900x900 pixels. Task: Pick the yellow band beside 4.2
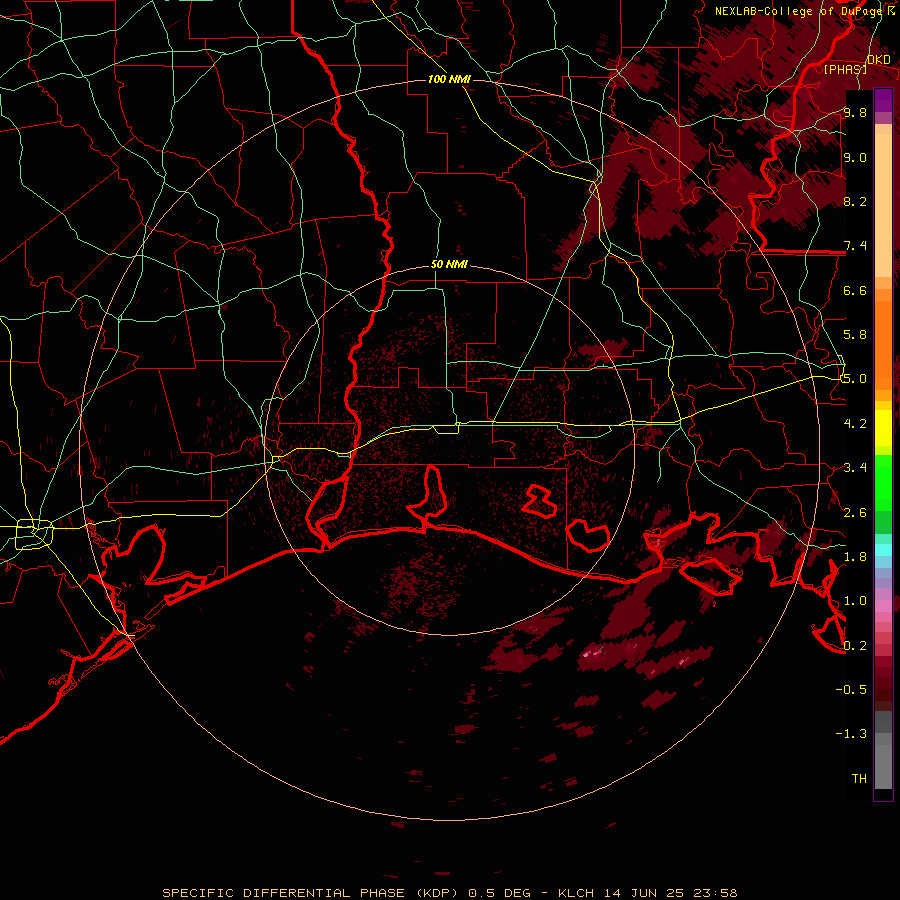click(883, 428)
